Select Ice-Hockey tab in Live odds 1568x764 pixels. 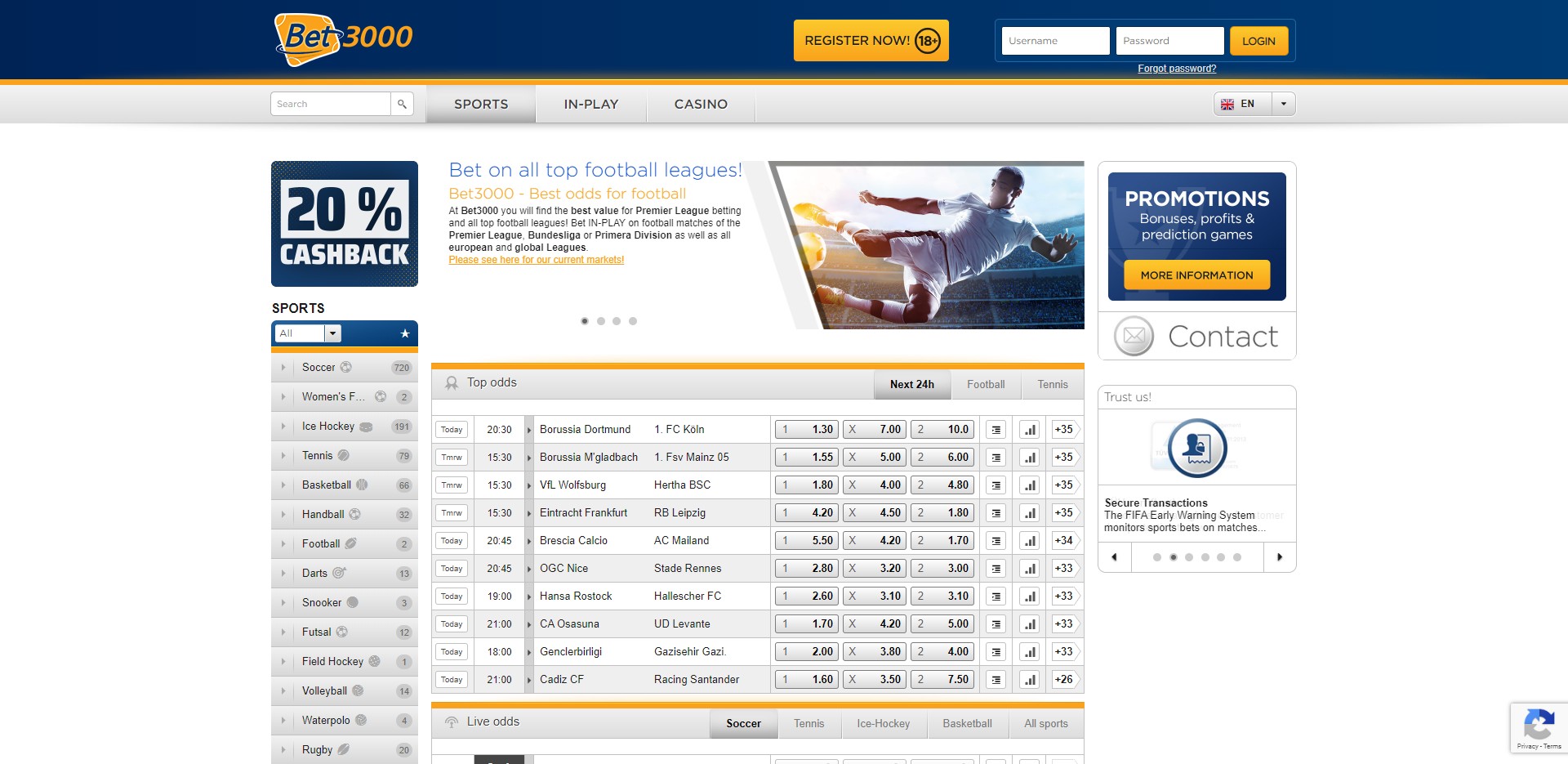point(883,724)
